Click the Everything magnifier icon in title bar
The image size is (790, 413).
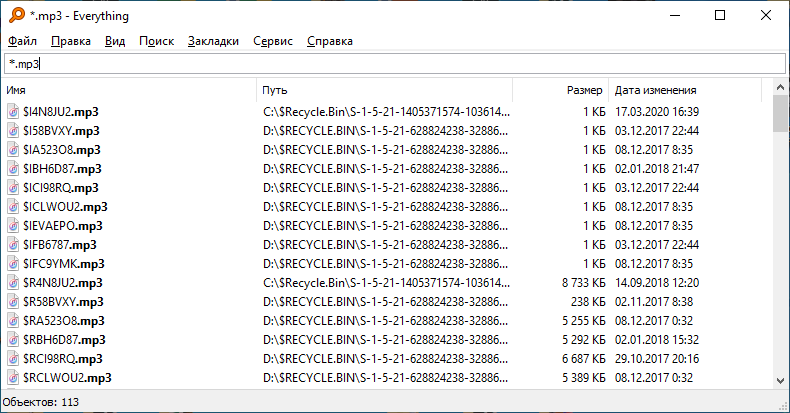click(x=17, y=15)
